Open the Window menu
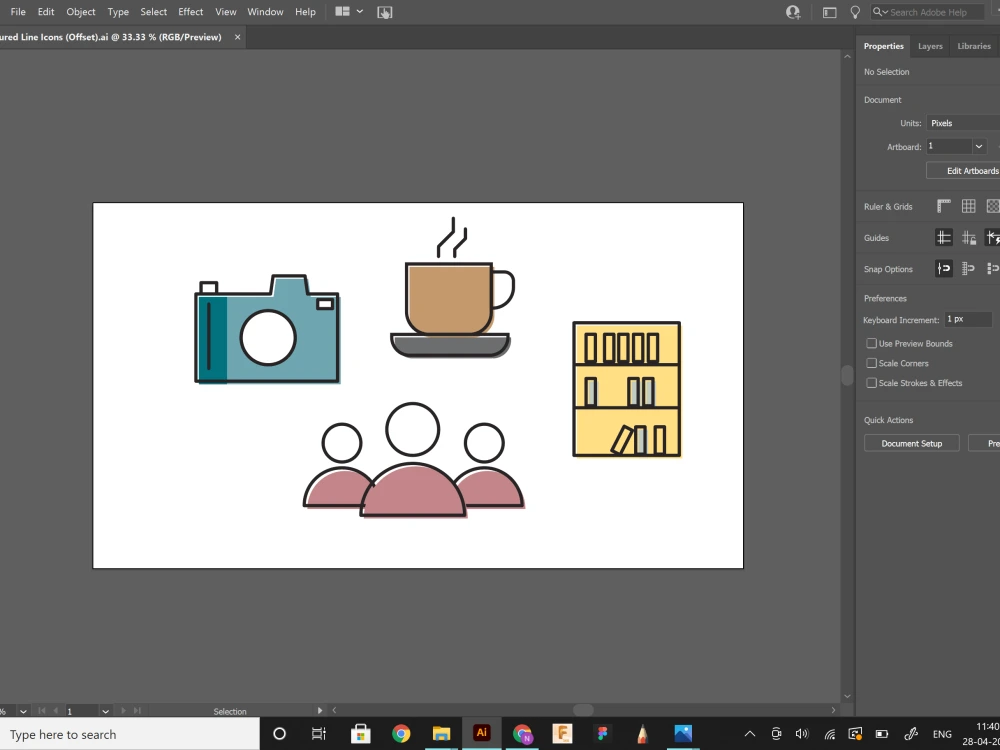1000x750 pixels. pyautogui.click(x=265, y=11)
